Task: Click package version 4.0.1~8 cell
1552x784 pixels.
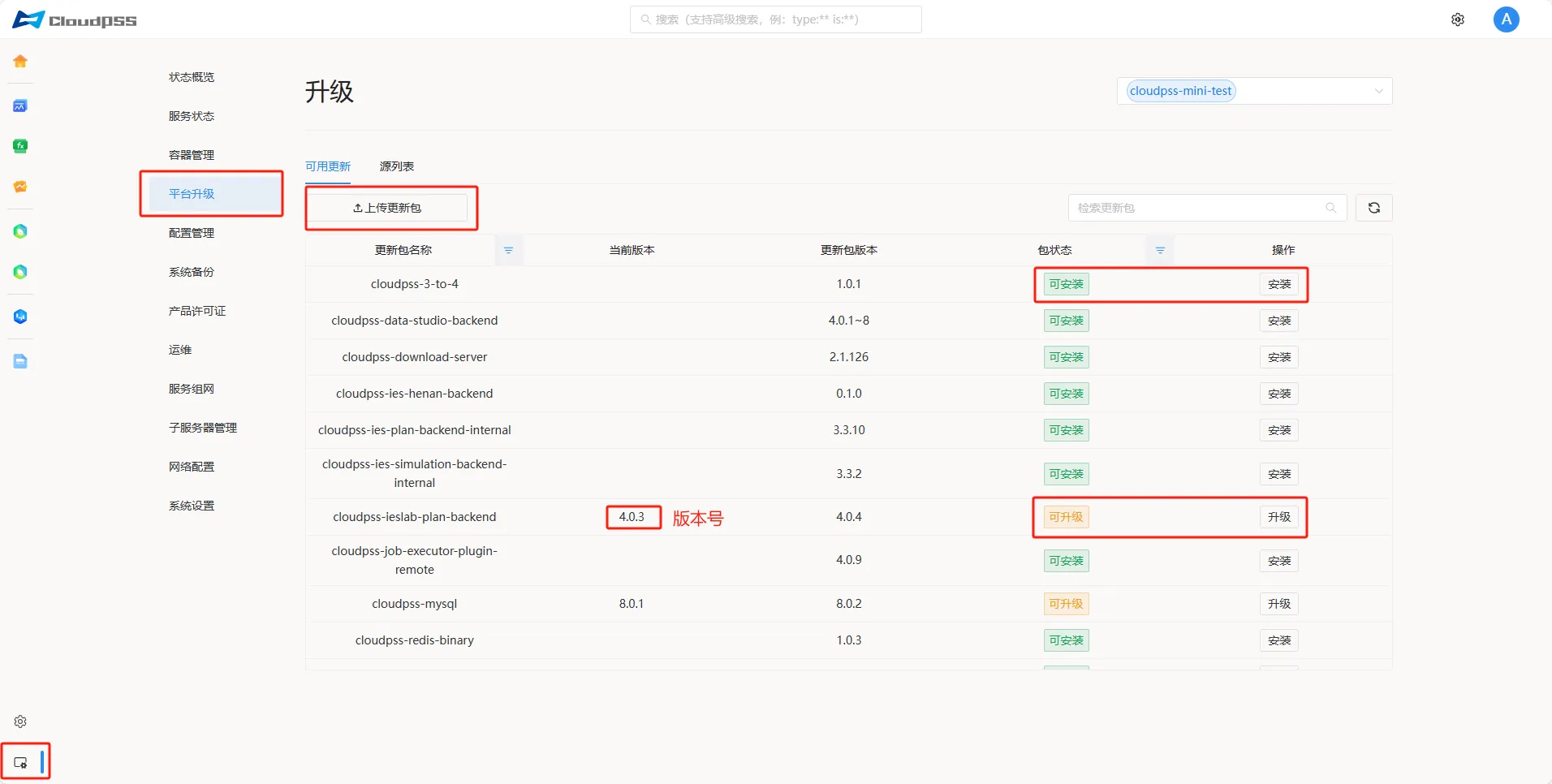Action: [x=849, y=321]
